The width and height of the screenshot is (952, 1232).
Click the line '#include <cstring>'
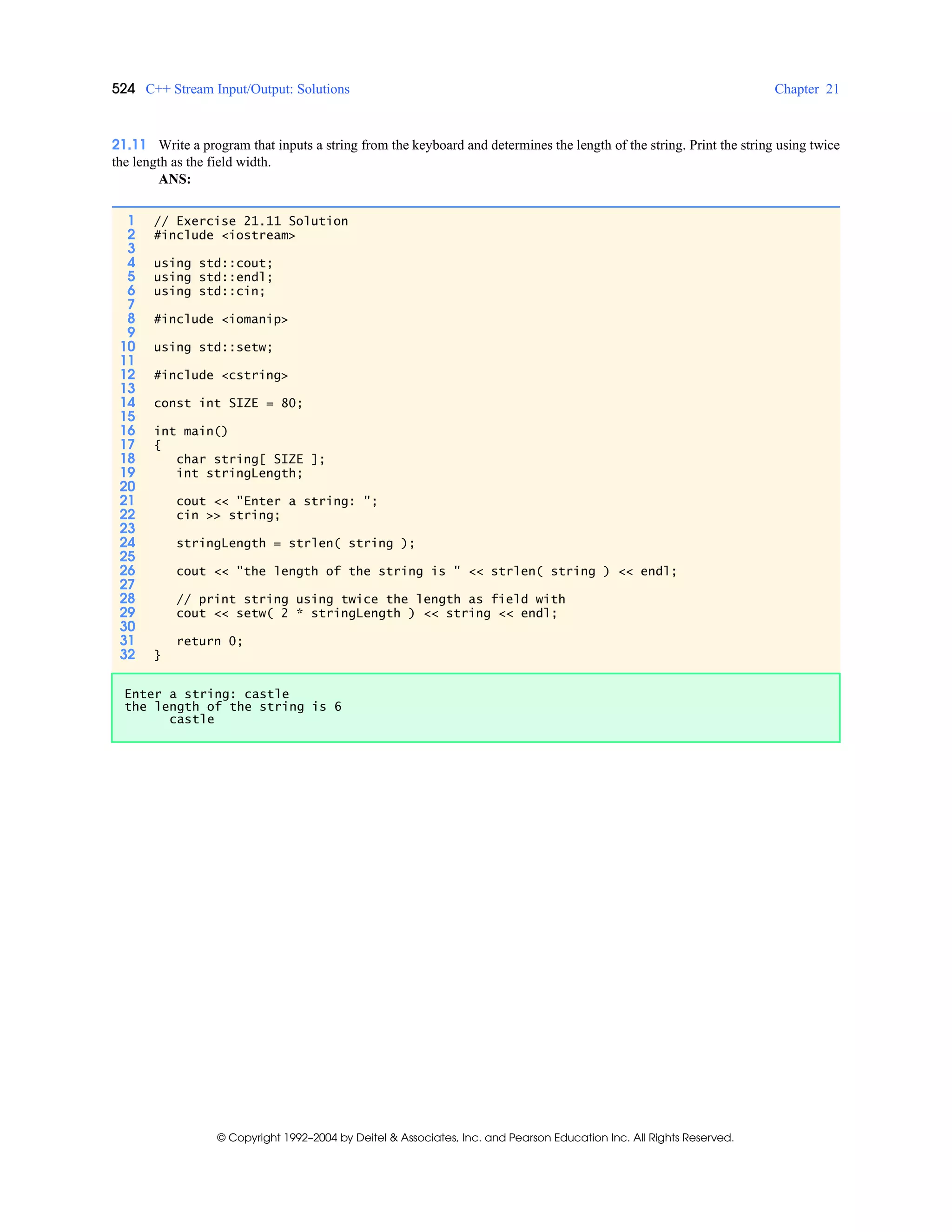coord(220,375)
